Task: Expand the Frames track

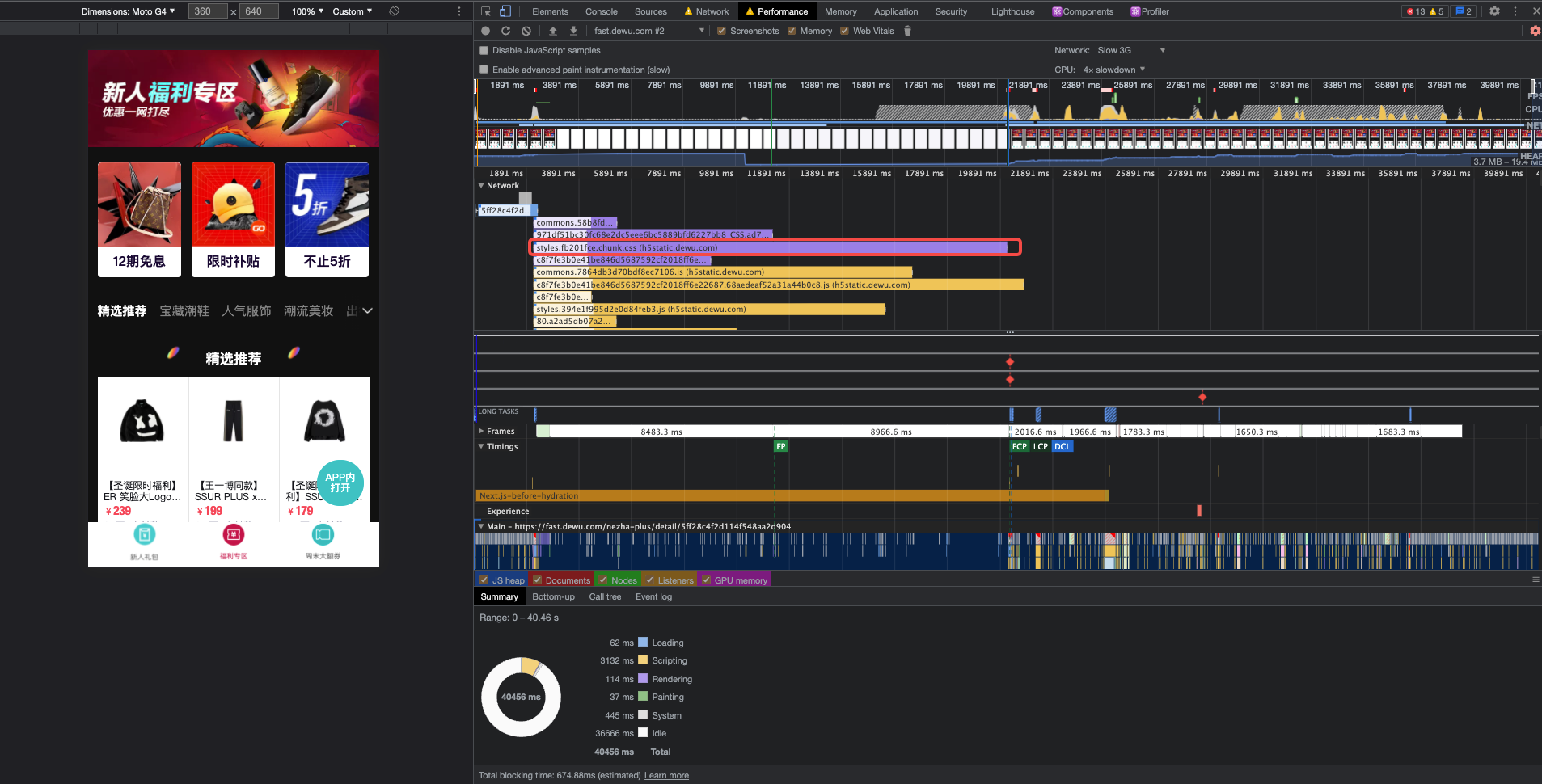Action: click(x=482, y=431)
